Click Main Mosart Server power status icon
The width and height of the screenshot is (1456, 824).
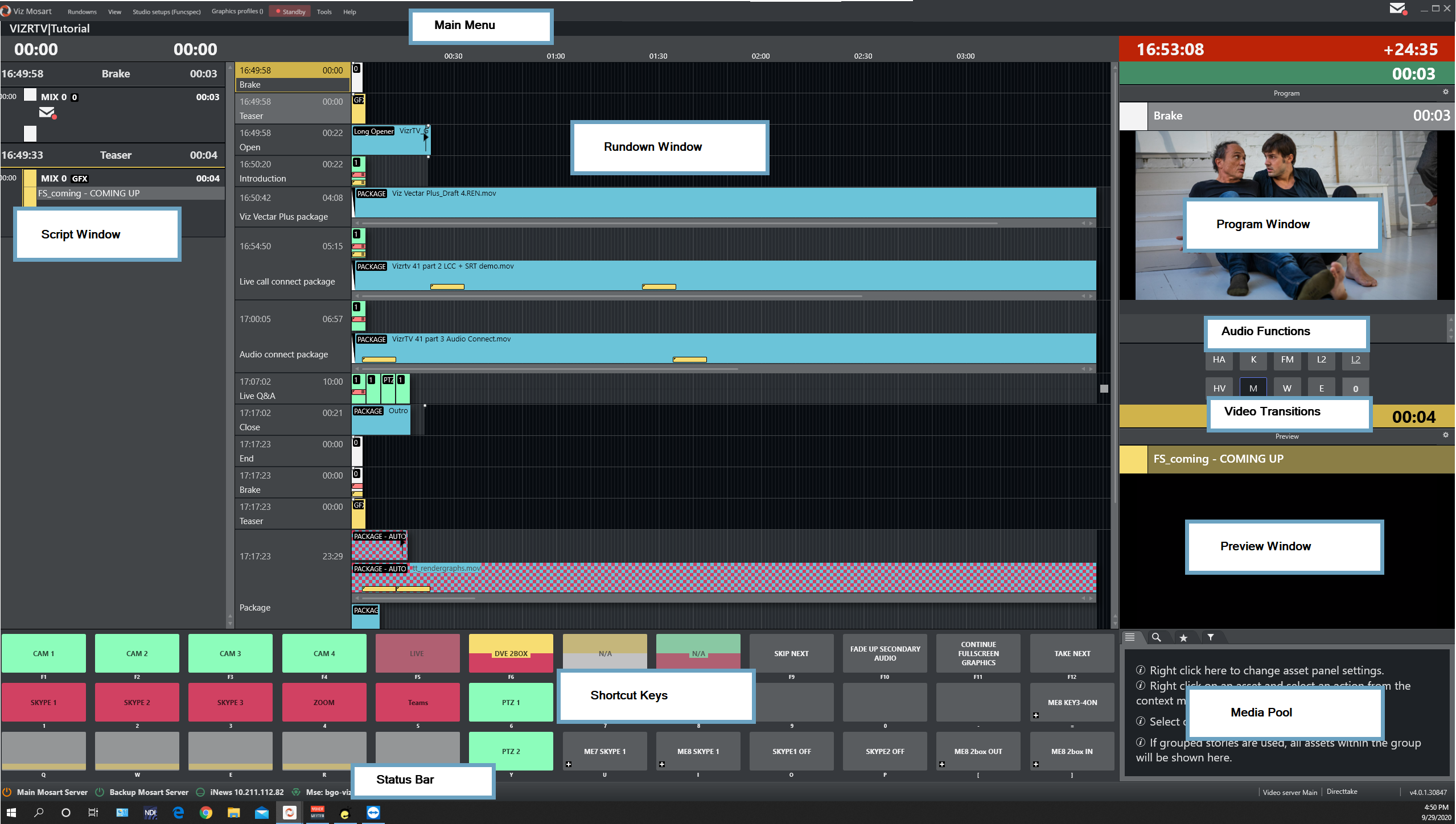click(7, 792)
